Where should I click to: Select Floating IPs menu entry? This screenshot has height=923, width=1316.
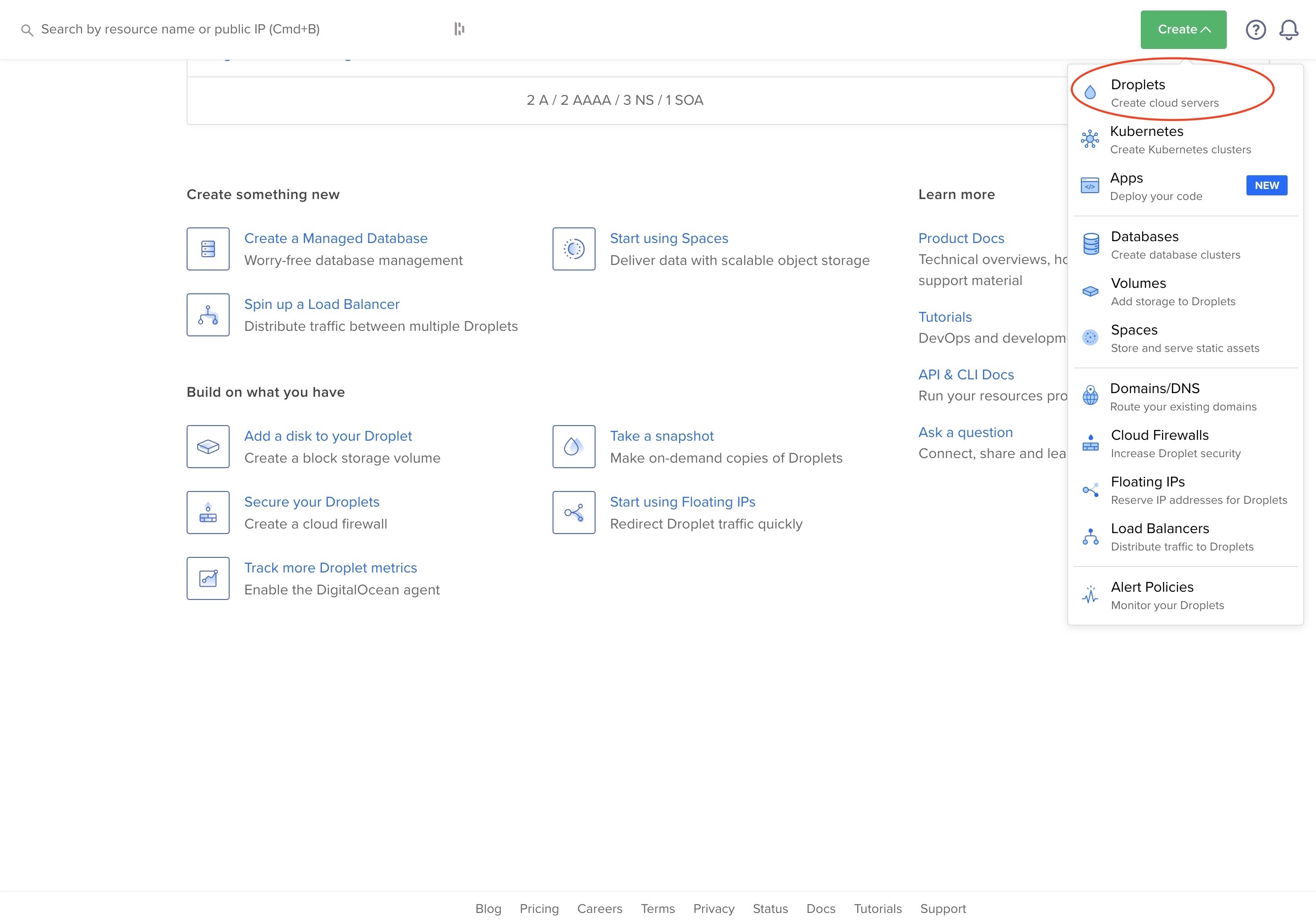[x=1184, y=490]
